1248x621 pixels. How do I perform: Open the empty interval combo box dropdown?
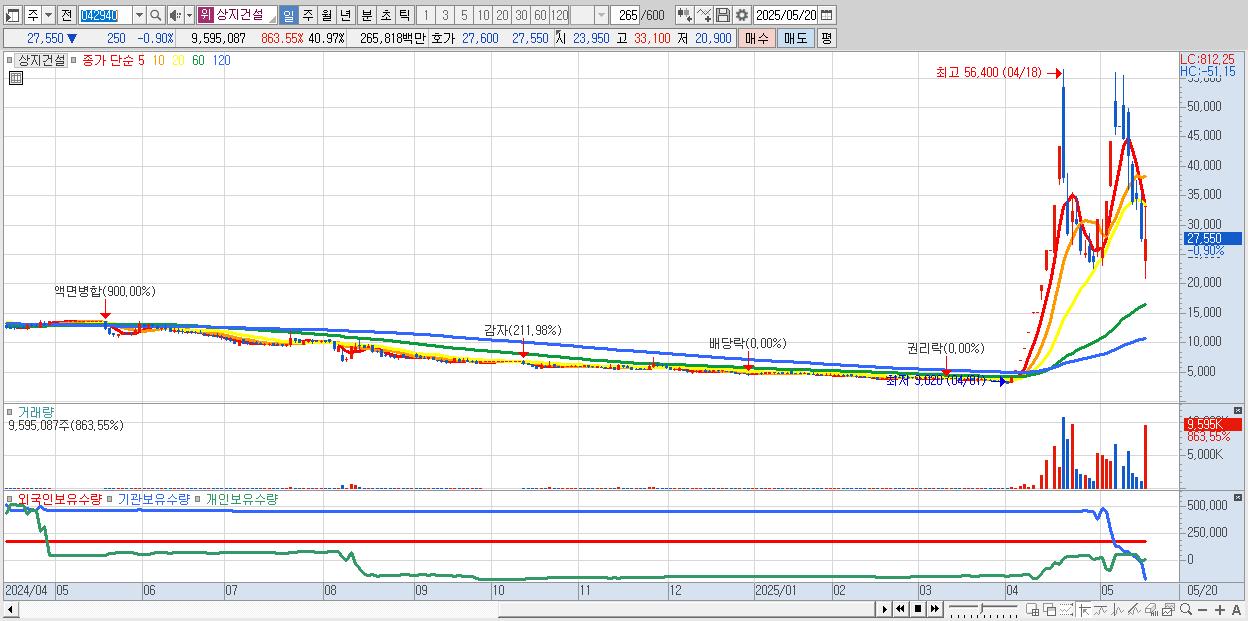click(x=601, y=15)
